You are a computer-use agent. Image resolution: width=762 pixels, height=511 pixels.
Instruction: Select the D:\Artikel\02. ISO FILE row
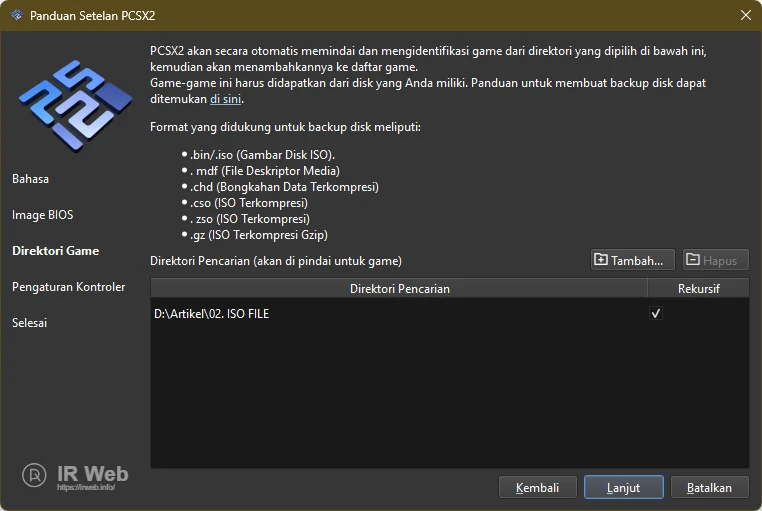[x=450, y=313]
